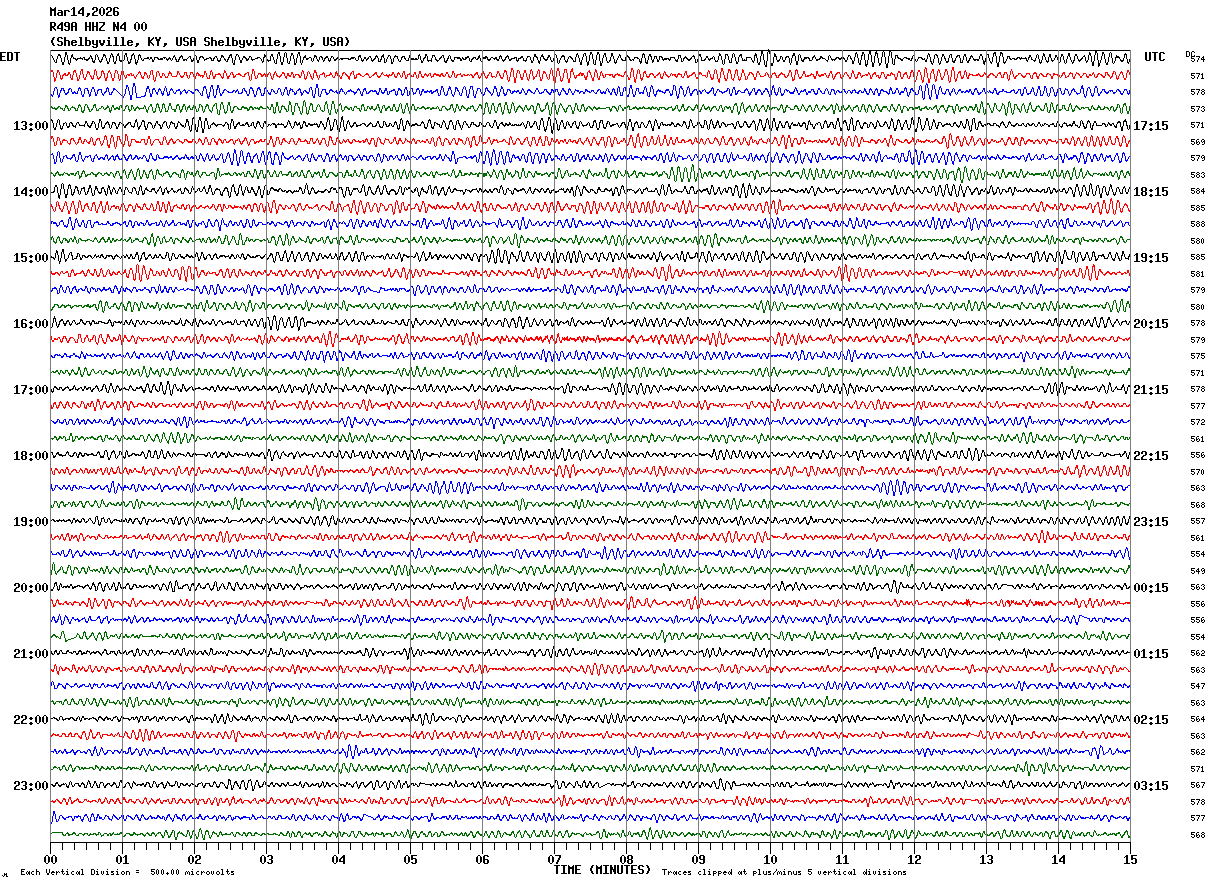Click the "20:15" UTC time label

(x=1151, y=324)
